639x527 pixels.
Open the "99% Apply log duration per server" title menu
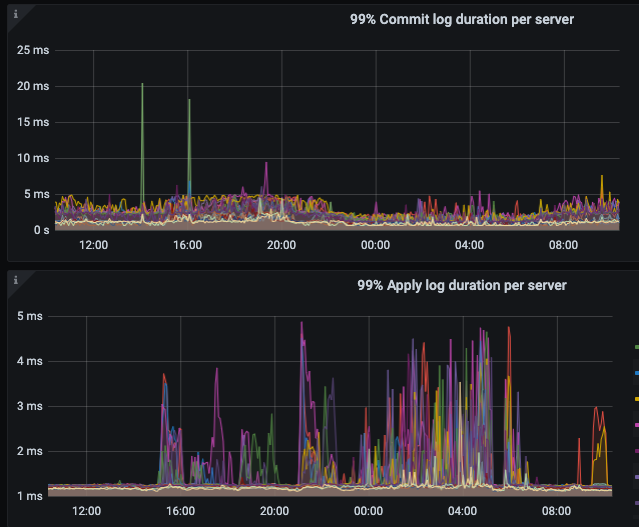pyautogui.click(x=461, y=285)
